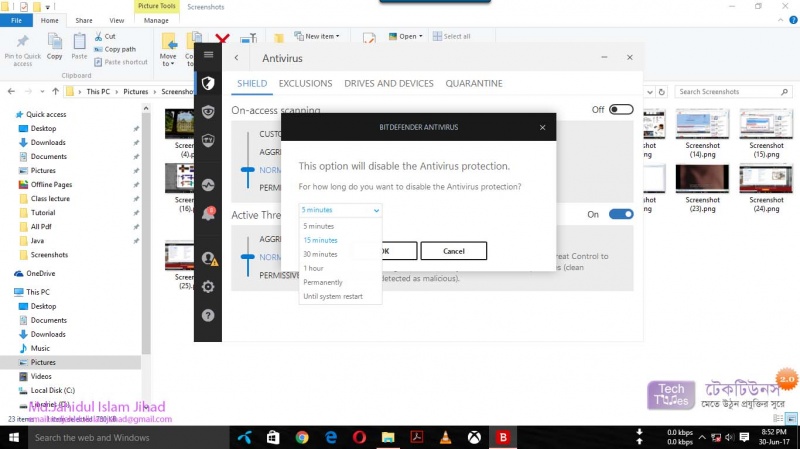The width and height of the screenshot is (800, 449).
Task: Open the Opera taskbar icon
Action: tap(359, 437)
